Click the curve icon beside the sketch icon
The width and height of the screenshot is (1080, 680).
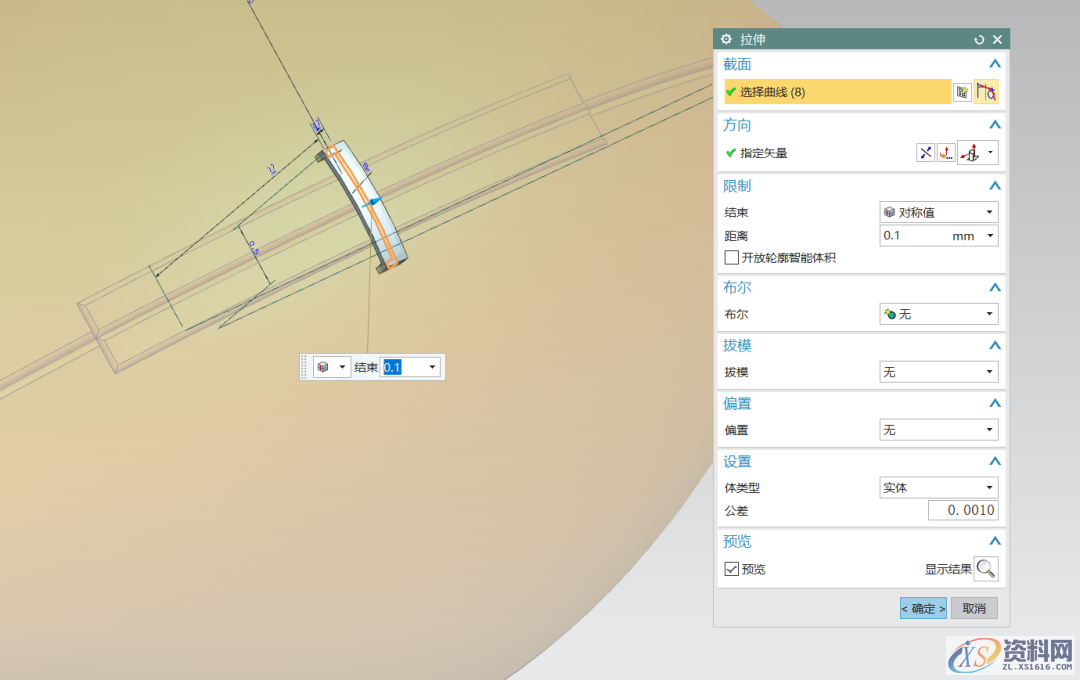coord(986,92)
